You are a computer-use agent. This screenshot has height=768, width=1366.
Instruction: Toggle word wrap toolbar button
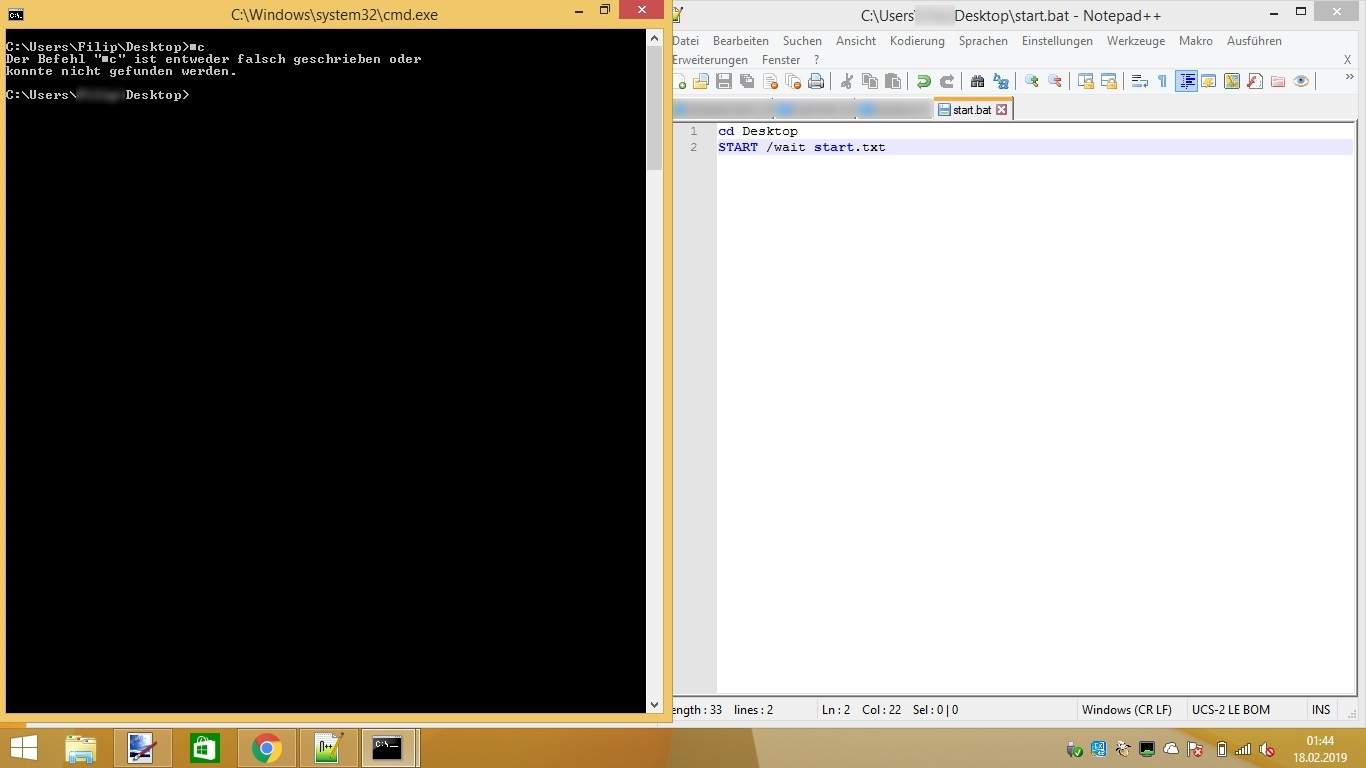click(1139, 82)
